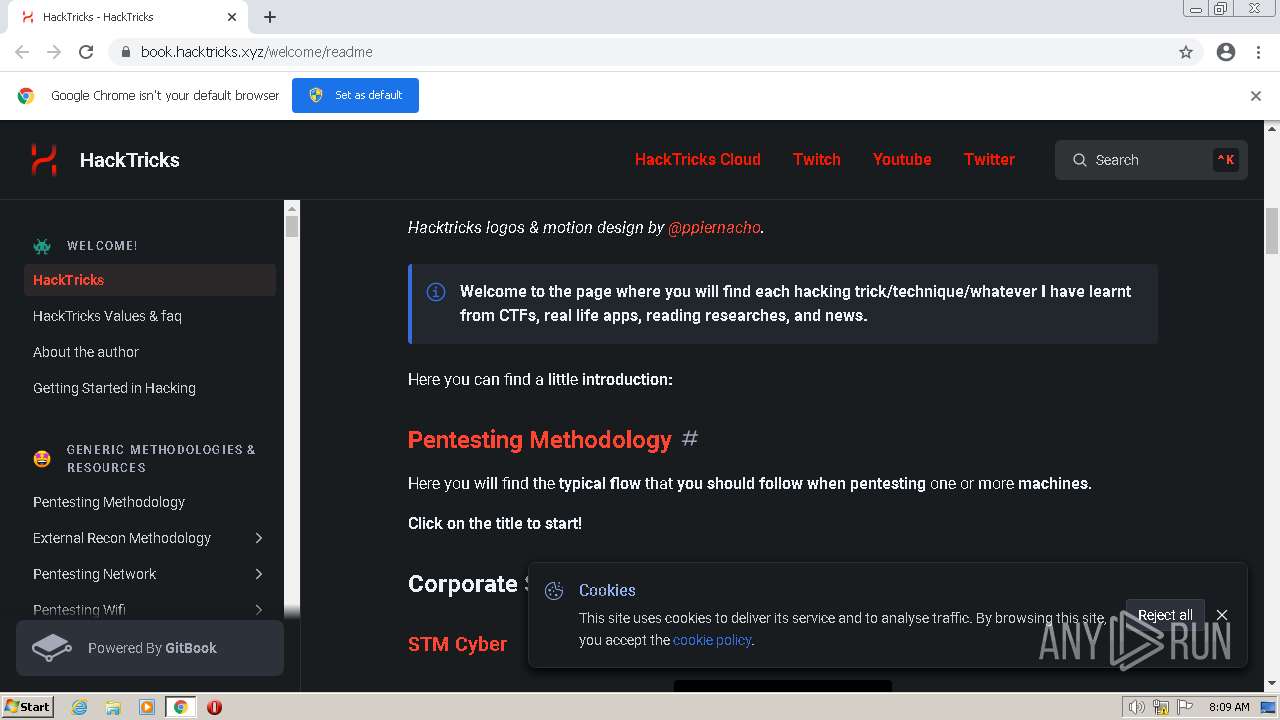1280x720 pixels.
Task: Click Powered By GitBook button
Action: click(x=150, y=648)
